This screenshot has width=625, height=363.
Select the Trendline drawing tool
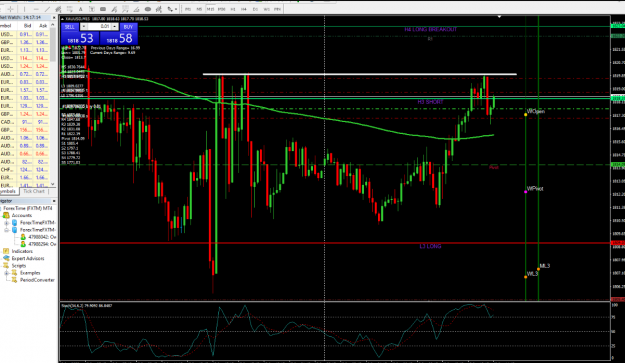[47, 9]
